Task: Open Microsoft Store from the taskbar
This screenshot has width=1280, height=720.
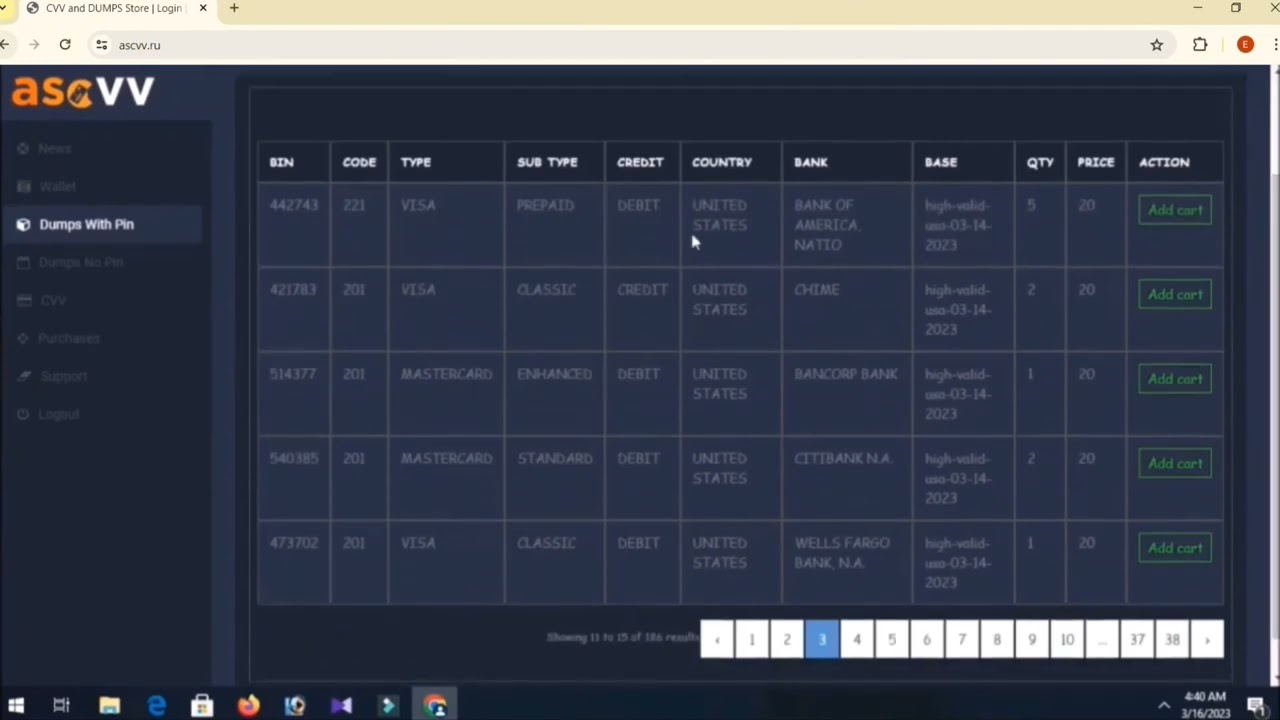Action: (202, 706)
